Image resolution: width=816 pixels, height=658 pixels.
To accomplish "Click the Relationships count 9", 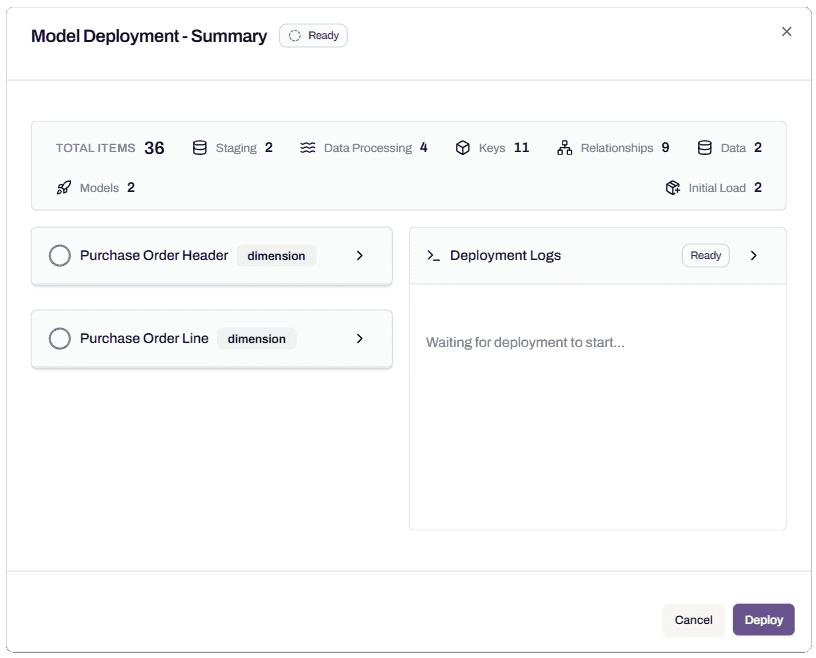I will [x=665, y=147].
